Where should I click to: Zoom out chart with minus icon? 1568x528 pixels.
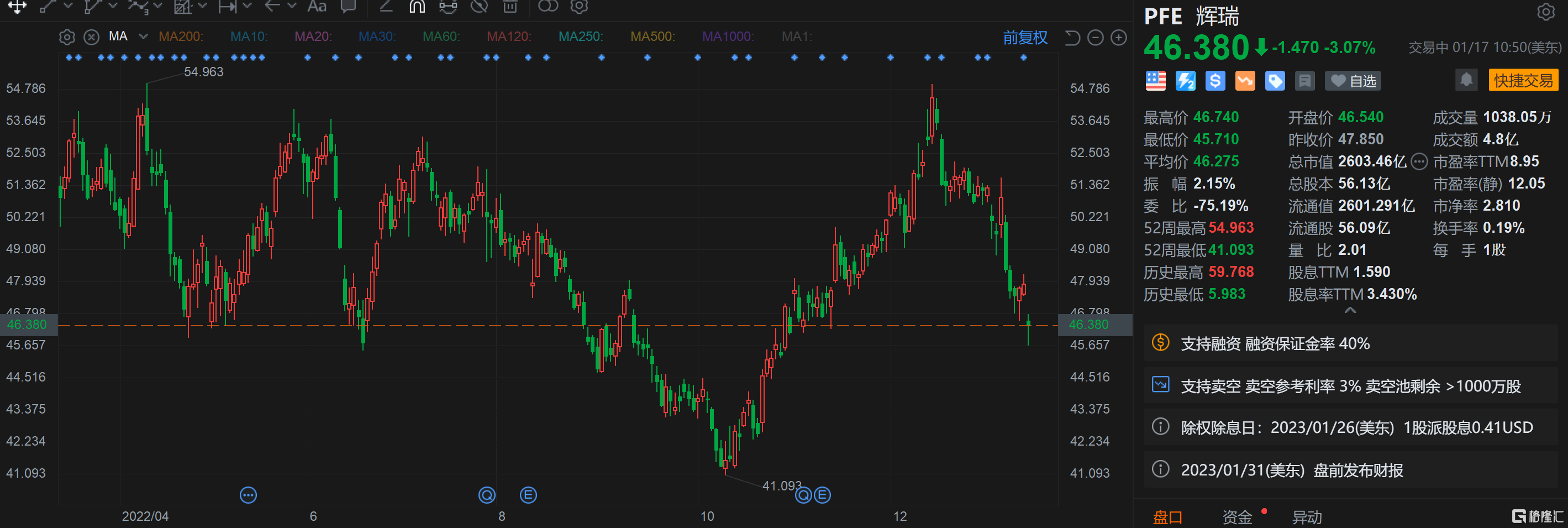pos(1096,38)
